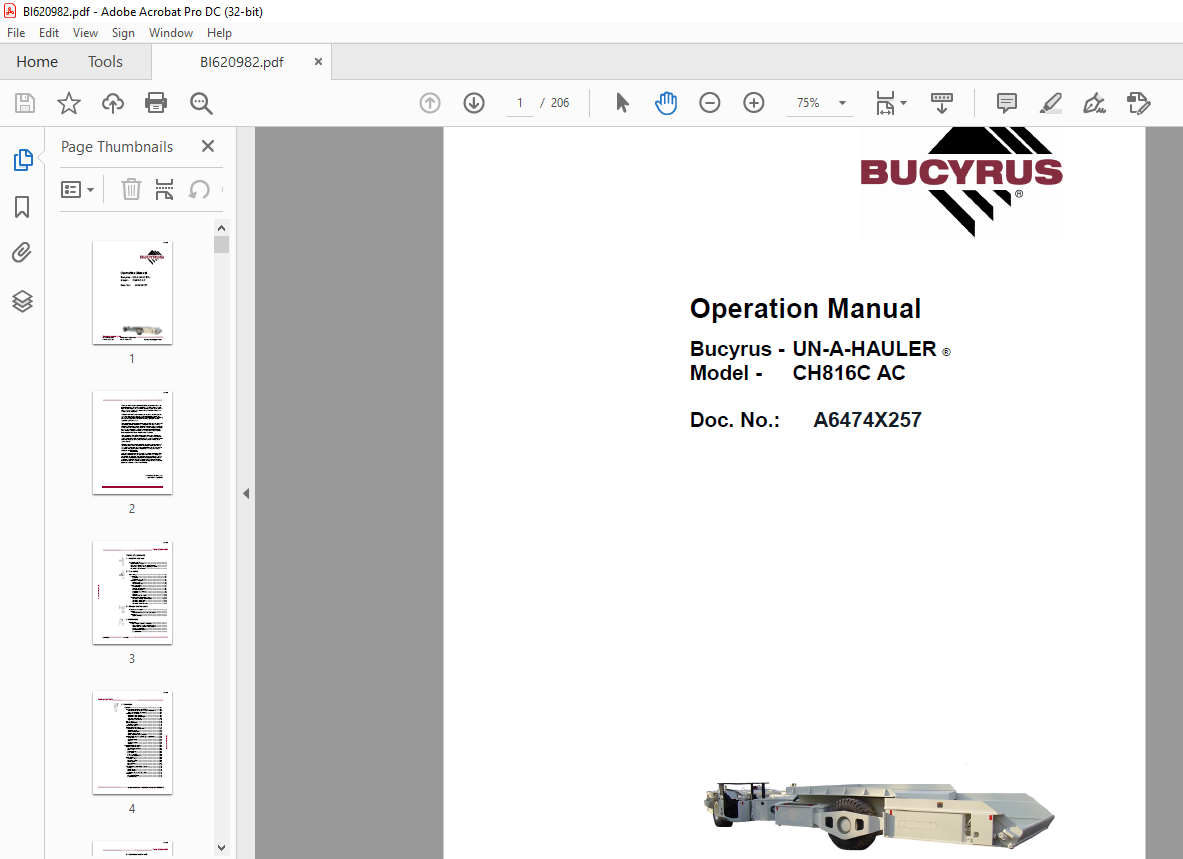Open fit page options dropdown arrow
1183x859 pixels.
click(904, 103)
